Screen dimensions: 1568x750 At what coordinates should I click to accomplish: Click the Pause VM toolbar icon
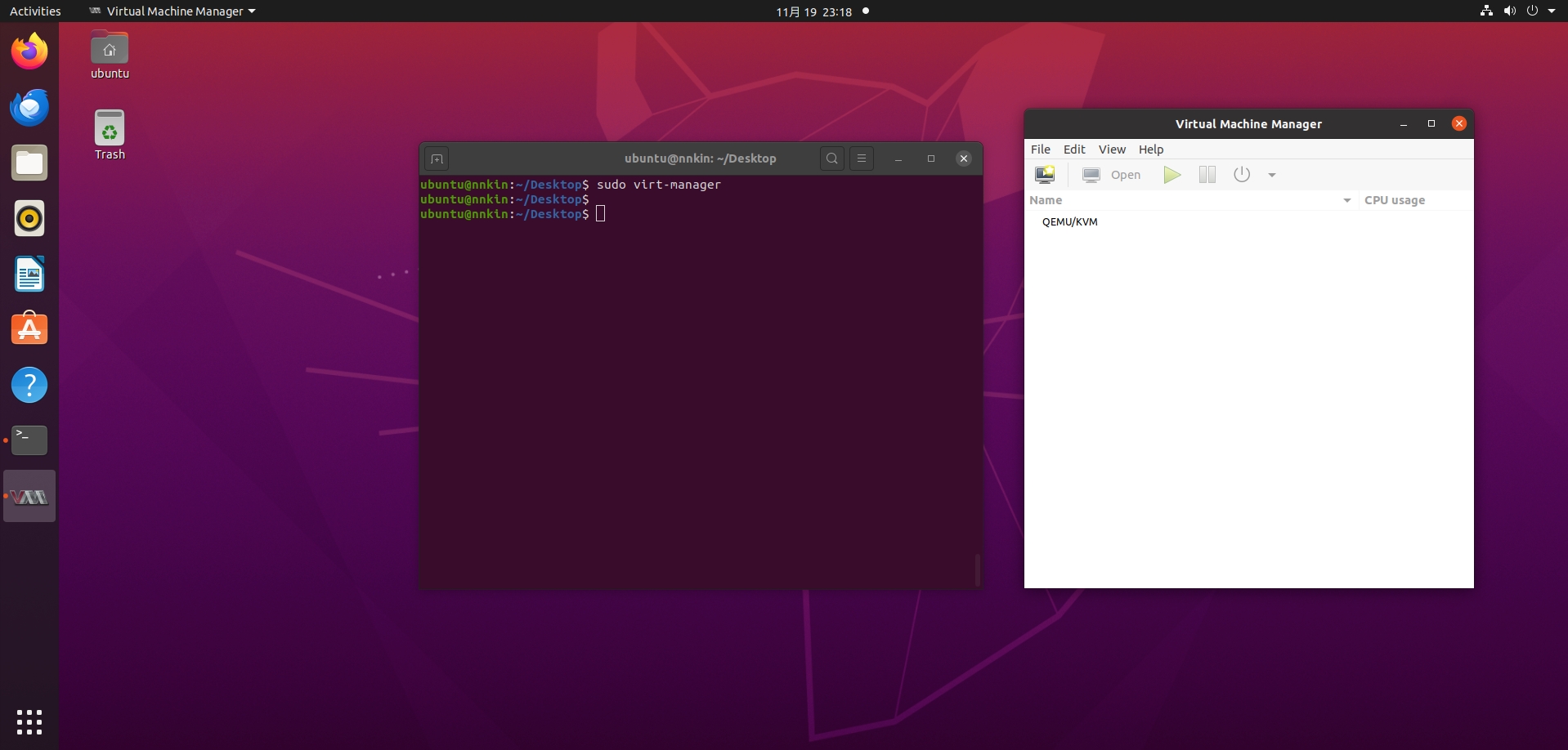(1207, 175)
